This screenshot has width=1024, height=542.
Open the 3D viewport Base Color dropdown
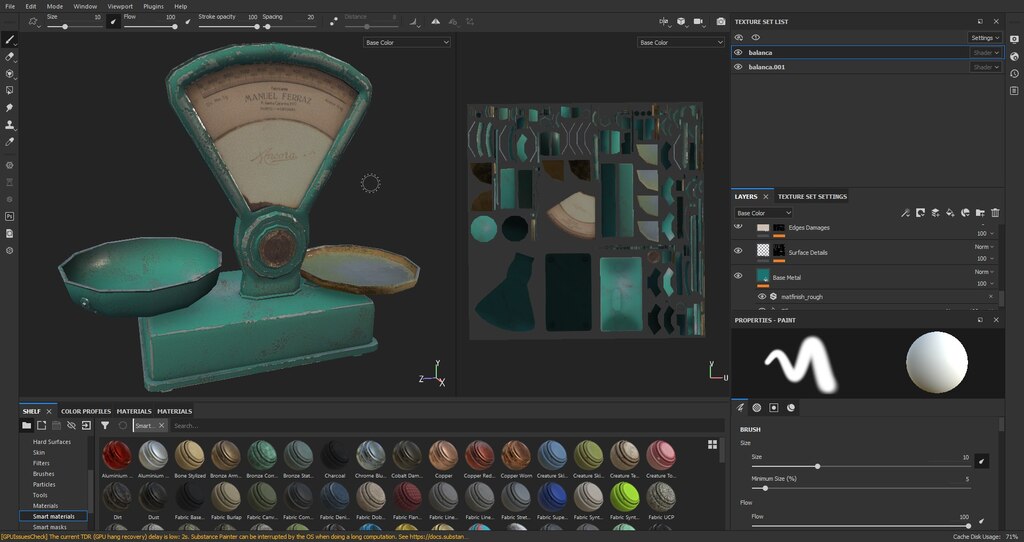(x=407, y=42)
